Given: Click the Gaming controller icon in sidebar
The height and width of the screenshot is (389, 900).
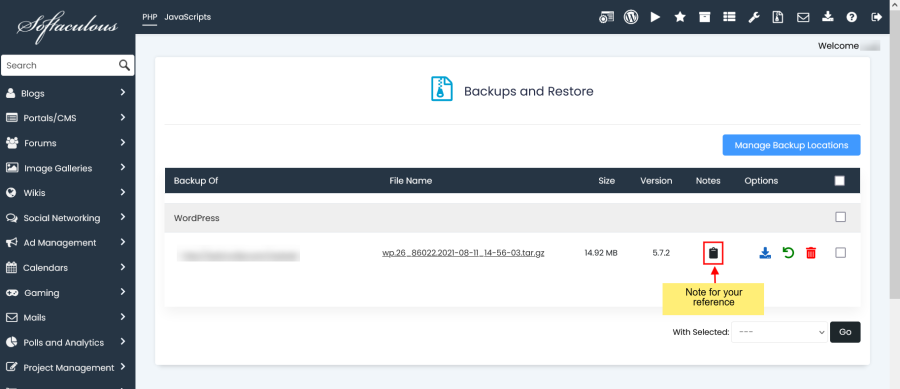Looking at the screenshot, I should pyautogui.click(x=12, y=293).
